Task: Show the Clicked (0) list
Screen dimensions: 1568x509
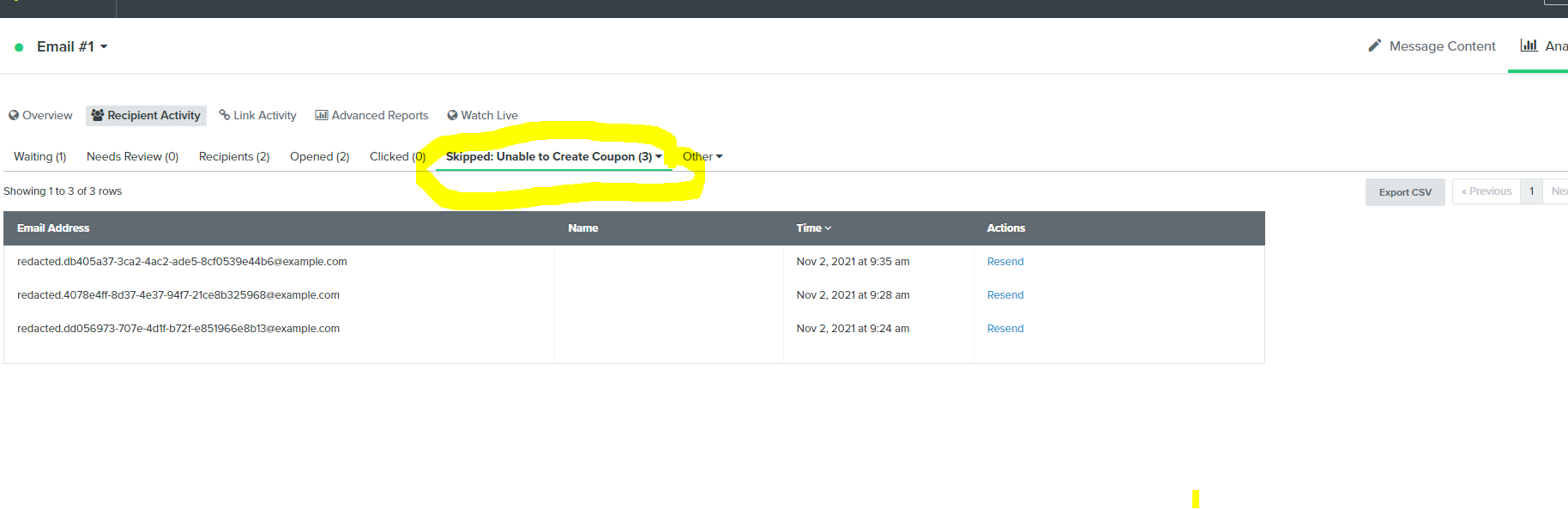Action: click(x=397, y=156)
